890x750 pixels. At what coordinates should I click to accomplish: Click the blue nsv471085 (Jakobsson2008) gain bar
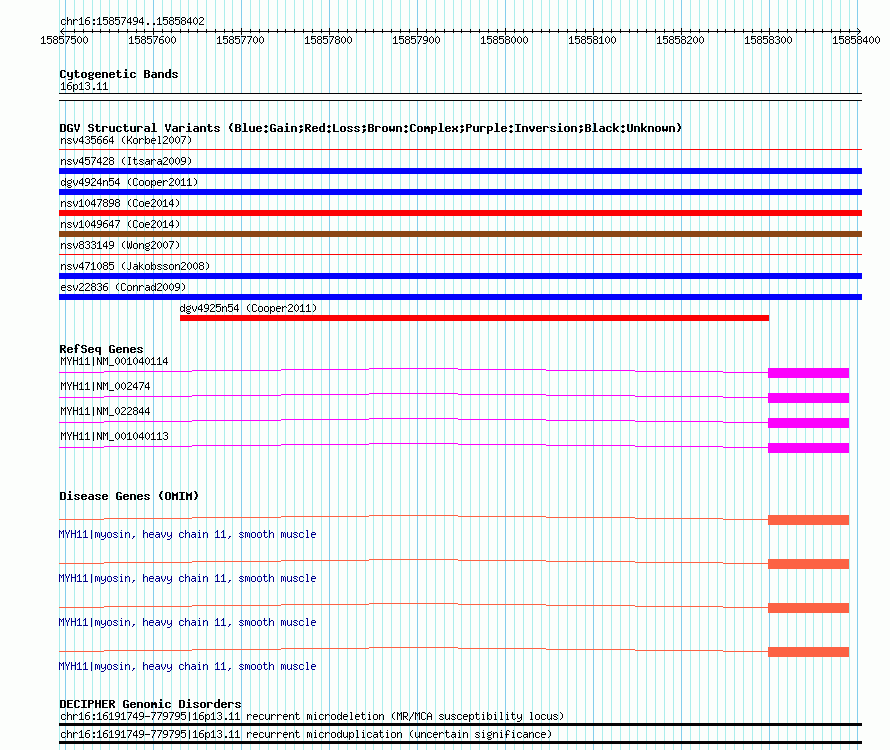(x=460, y=276)
